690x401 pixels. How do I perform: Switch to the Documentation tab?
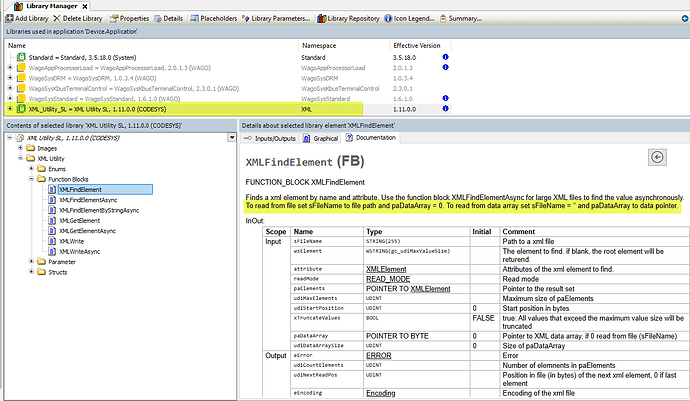(x=371, y=138)
